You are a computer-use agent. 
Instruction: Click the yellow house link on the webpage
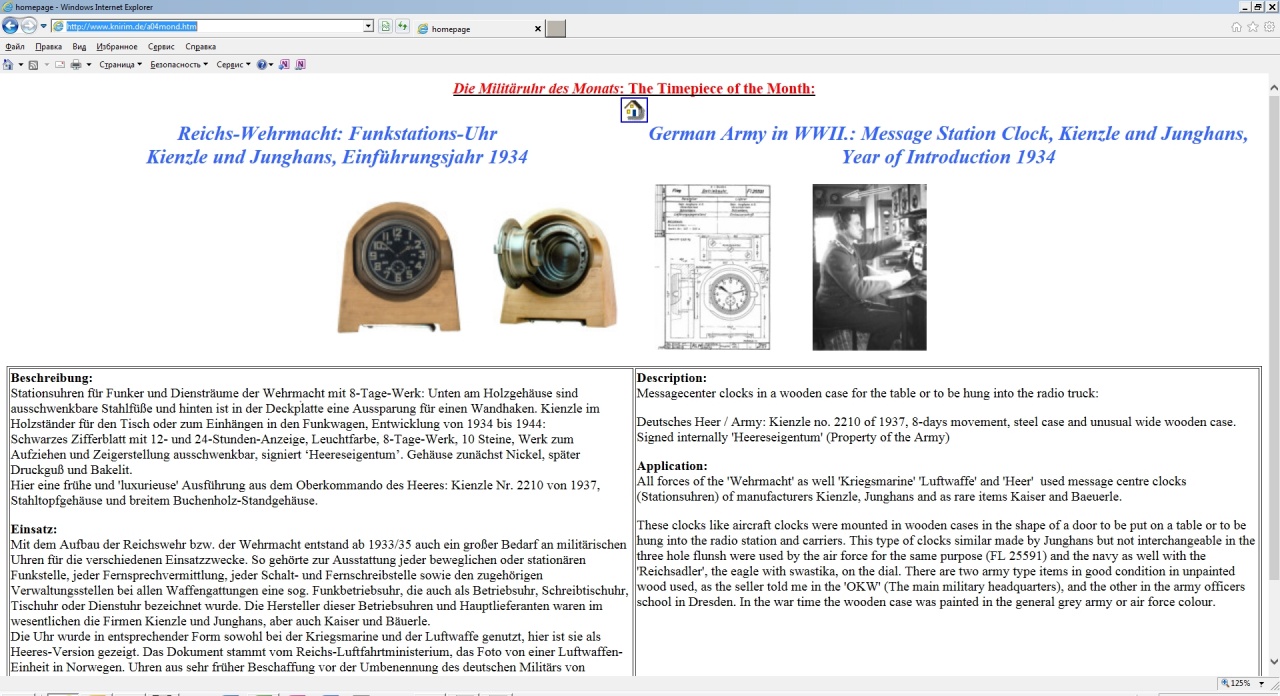[x=633, y=110]
